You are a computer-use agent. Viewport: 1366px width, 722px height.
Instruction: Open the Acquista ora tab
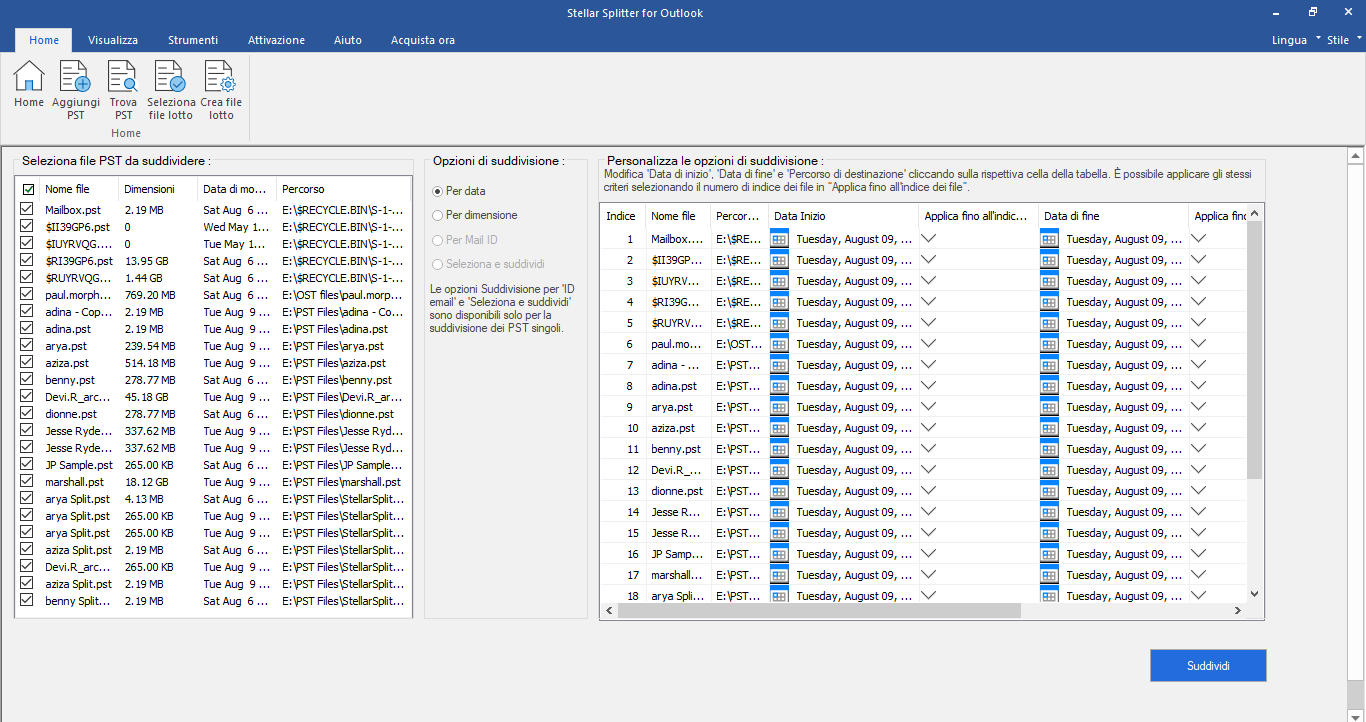(423, 40)
